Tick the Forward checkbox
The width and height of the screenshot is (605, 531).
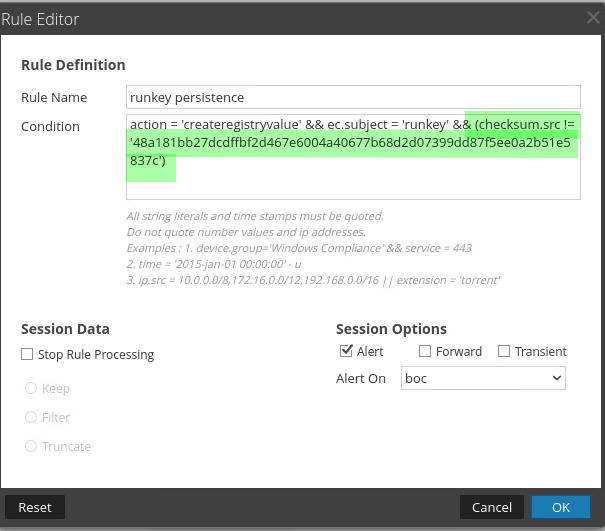click(x=425, y=351)
